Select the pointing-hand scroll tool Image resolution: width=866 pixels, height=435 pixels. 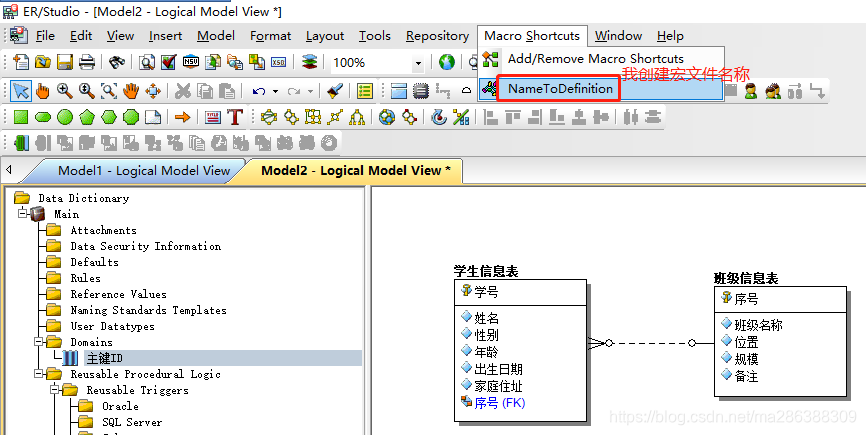click(x=43, y=90)
